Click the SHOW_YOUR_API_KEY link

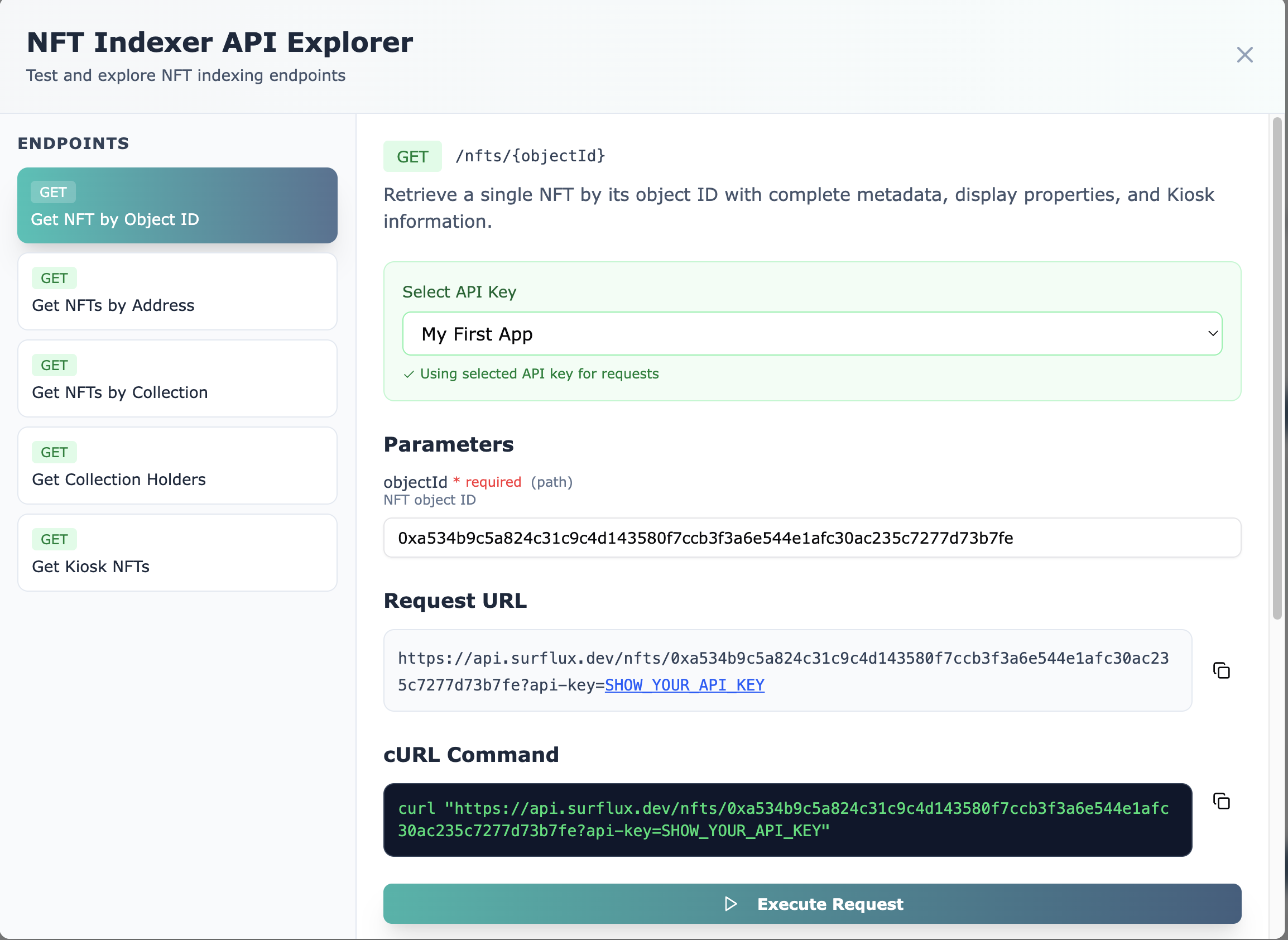click(684, 685)
